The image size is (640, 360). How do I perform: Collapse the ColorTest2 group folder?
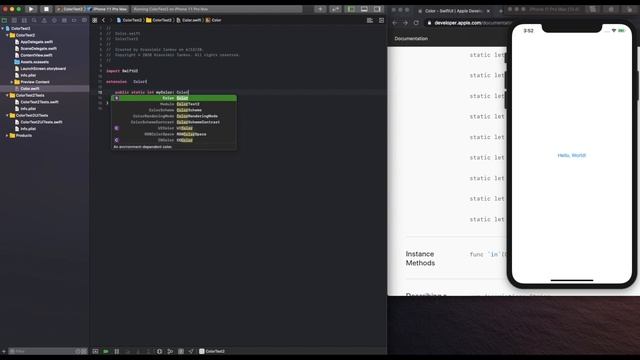click(x=7, y=35)
